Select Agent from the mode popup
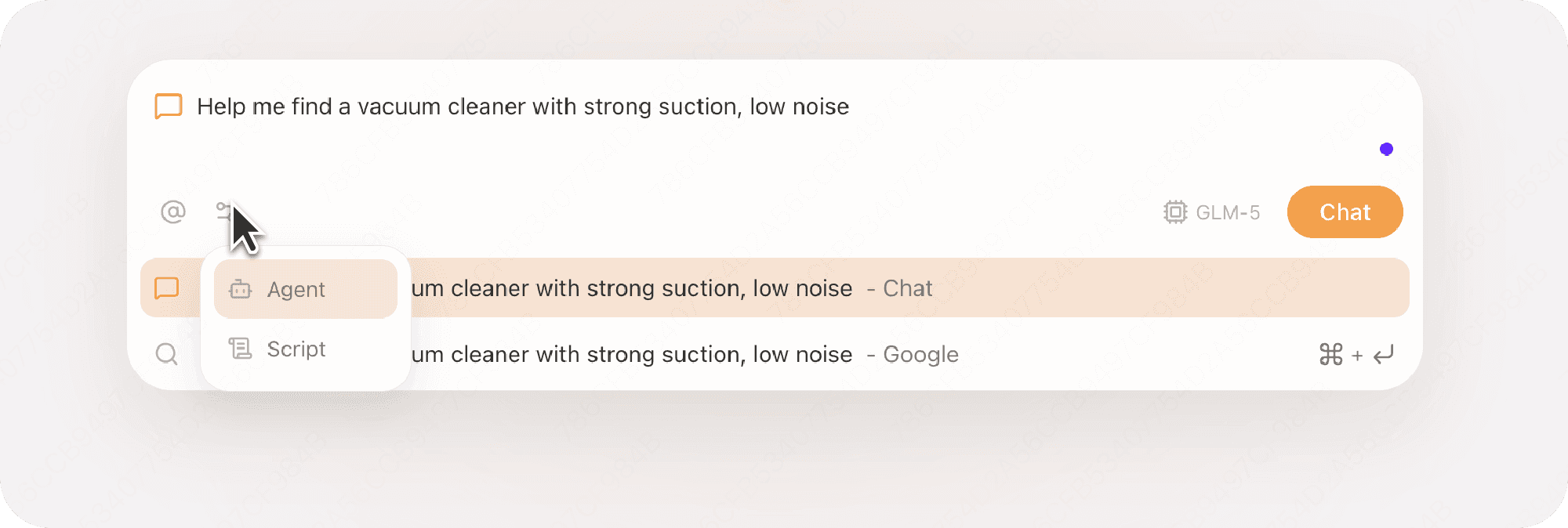Viewport: 1568px width, 528px height. [296, 290]
